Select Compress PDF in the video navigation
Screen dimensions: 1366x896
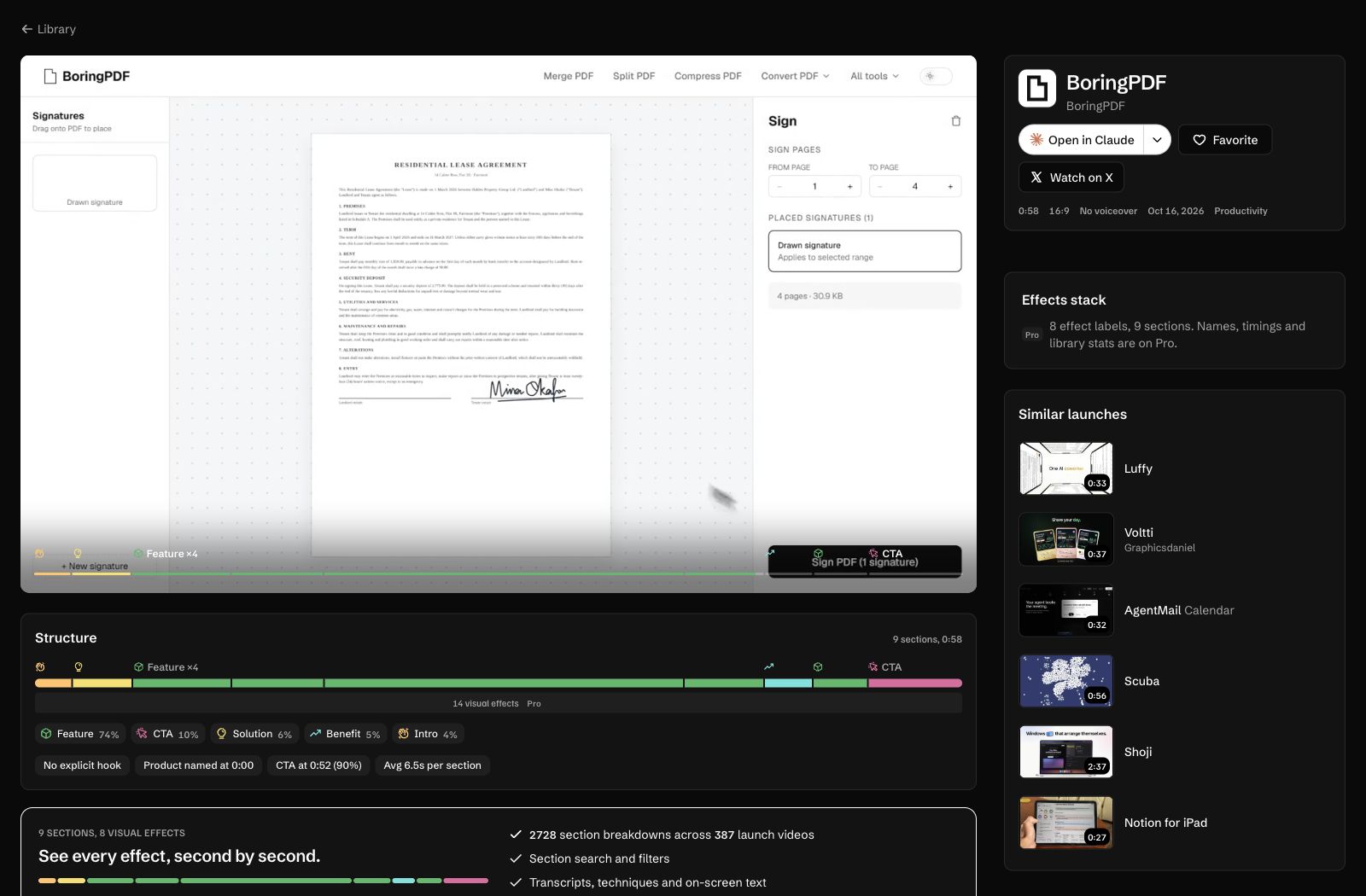click(708, 76)
